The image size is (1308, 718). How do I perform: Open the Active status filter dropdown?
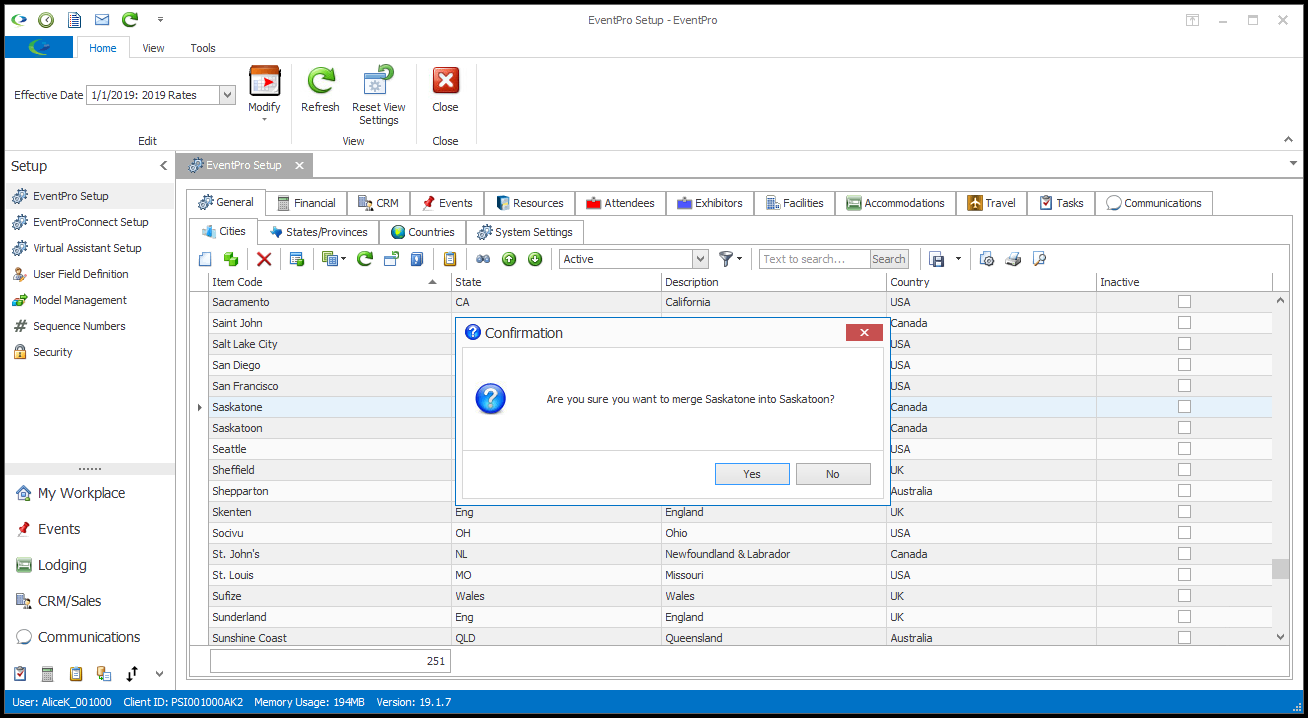tap(700, 259)
